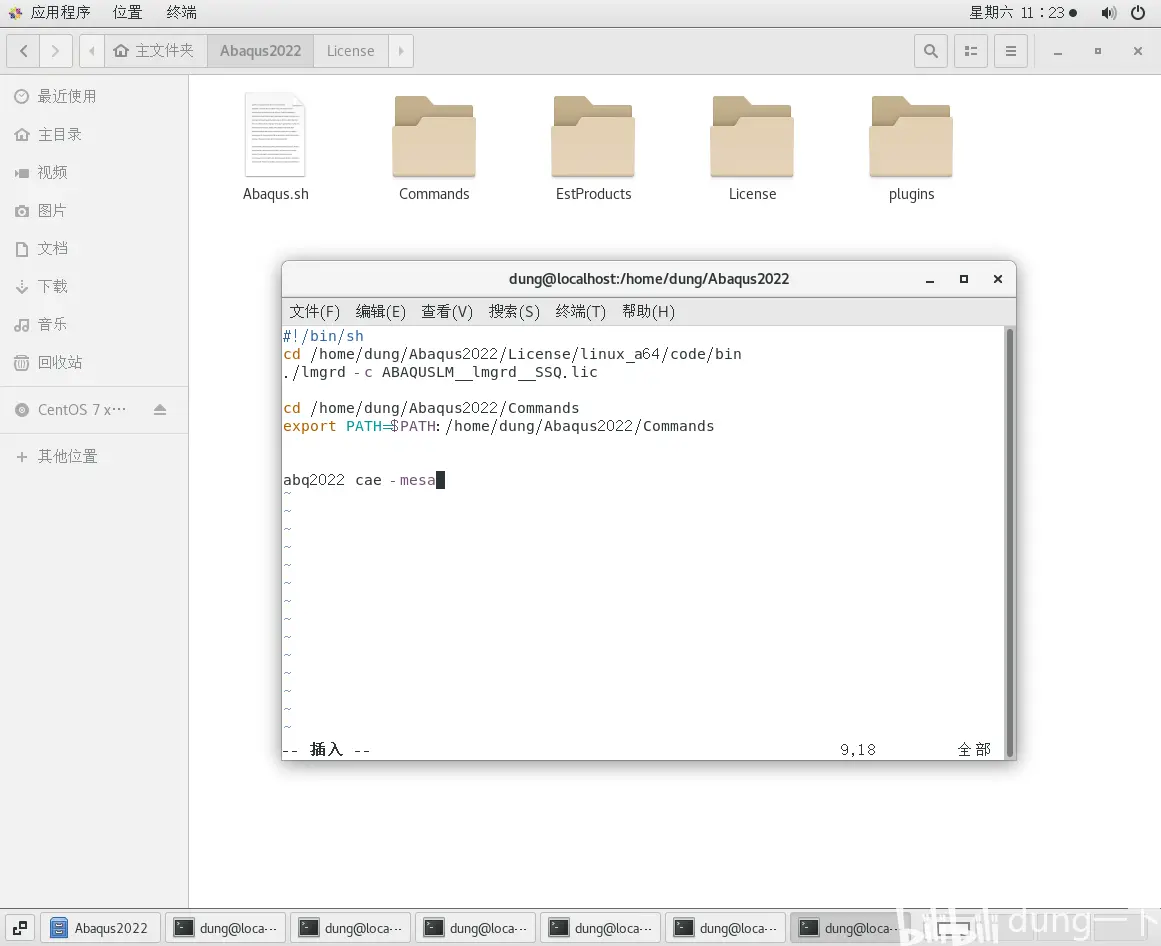The height and width of the screenshot is (946, 1161).
Task: Click the '#!/bin/sh' line in editor
Action: coord(324,336)
